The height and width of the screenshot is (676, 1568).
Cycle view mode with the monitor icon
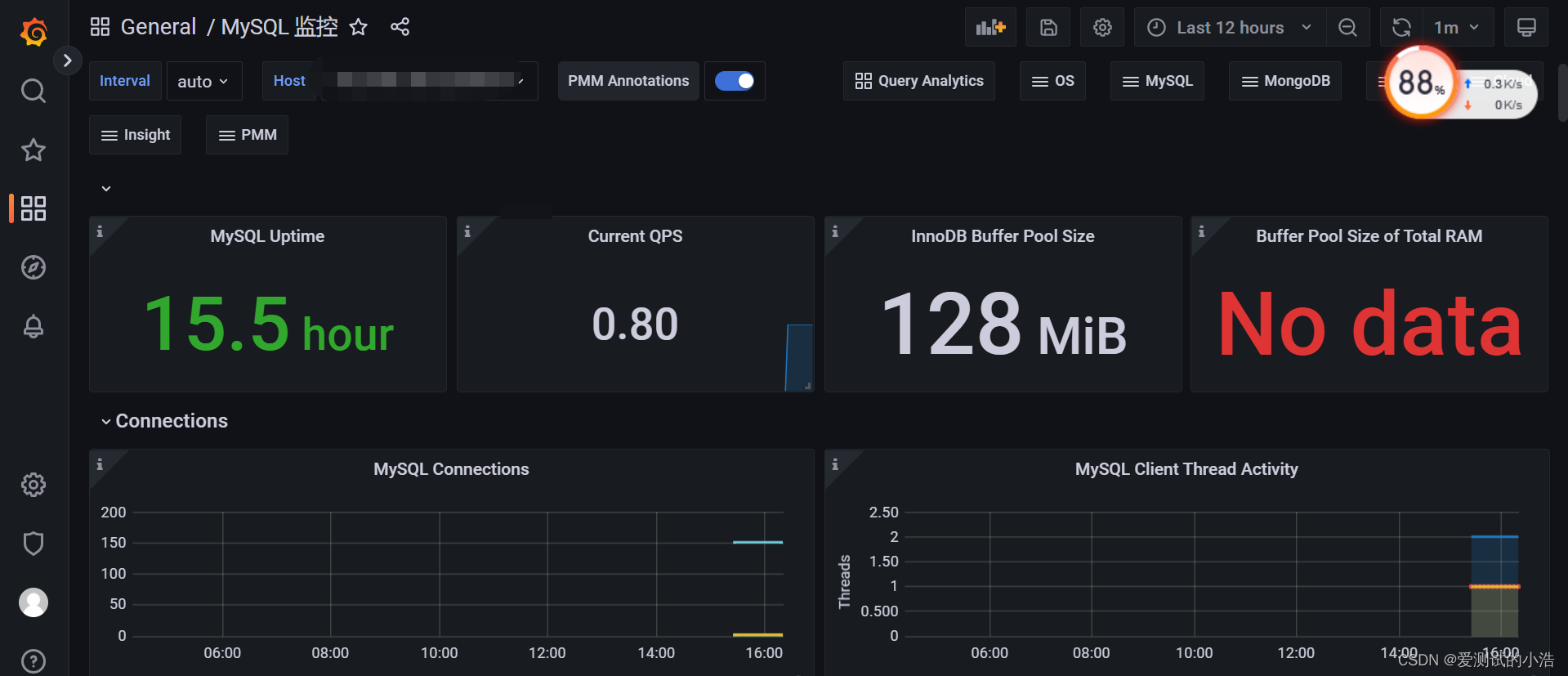coord(1526,28)
